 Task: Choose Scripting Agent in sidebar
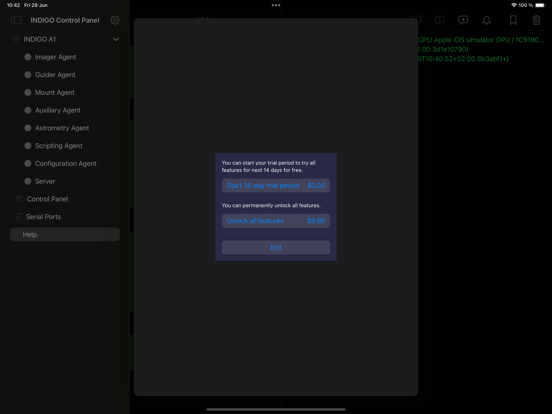tap(65, 146)
